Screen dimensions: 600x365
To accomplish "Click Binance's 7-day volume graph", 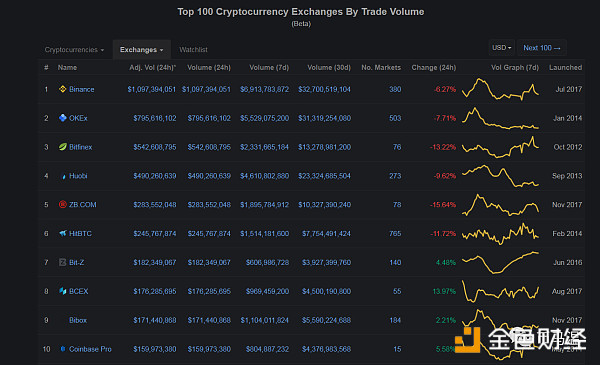I will click(x=501, y=89).
